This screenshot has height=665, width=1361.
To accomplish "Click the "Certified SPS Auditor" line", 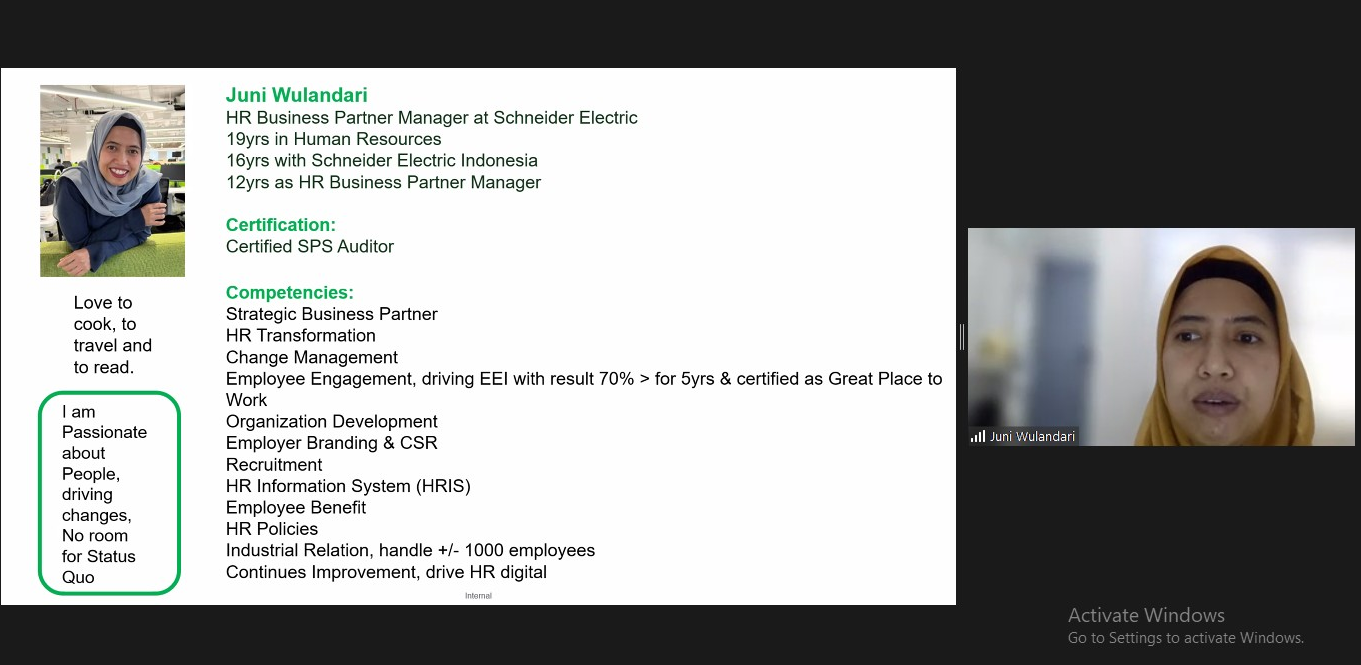I will click(x=310, y=247).
